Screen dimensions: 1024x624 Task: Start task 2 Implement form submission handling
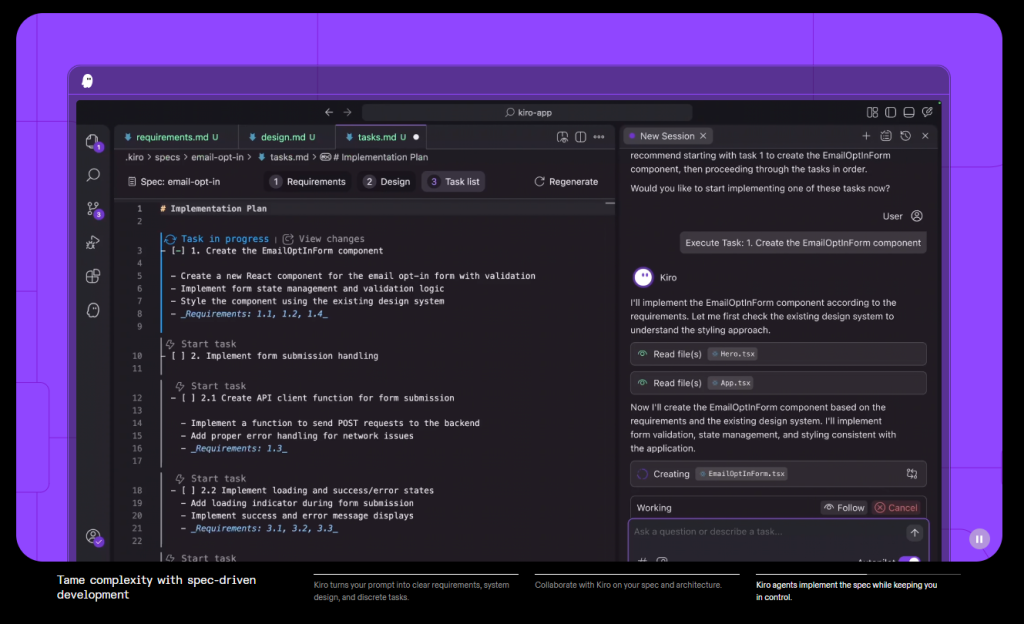201,344
